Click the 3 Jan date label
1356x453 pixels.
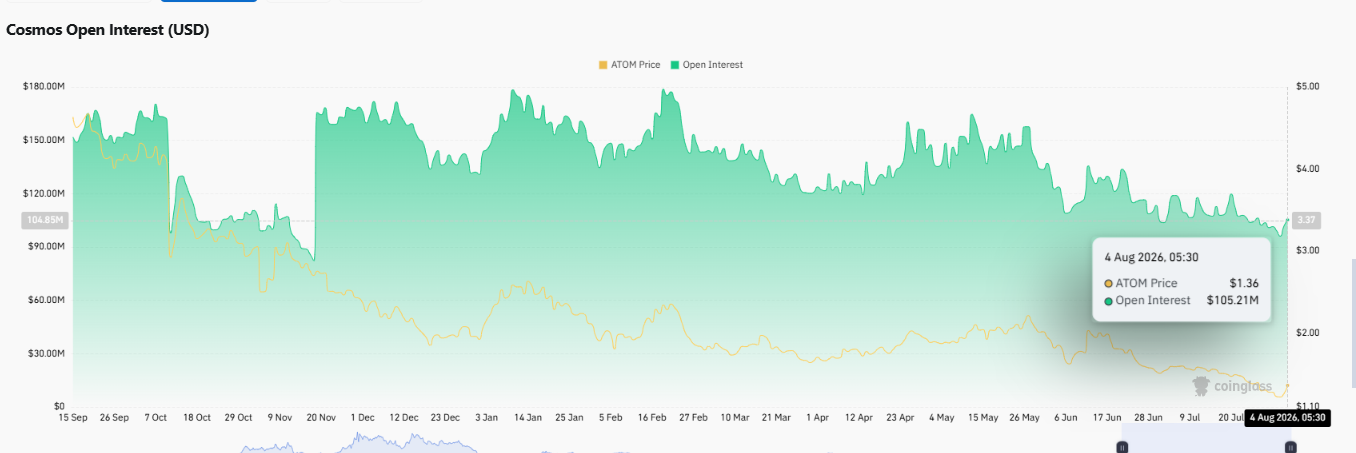click(x=485, y=417)
